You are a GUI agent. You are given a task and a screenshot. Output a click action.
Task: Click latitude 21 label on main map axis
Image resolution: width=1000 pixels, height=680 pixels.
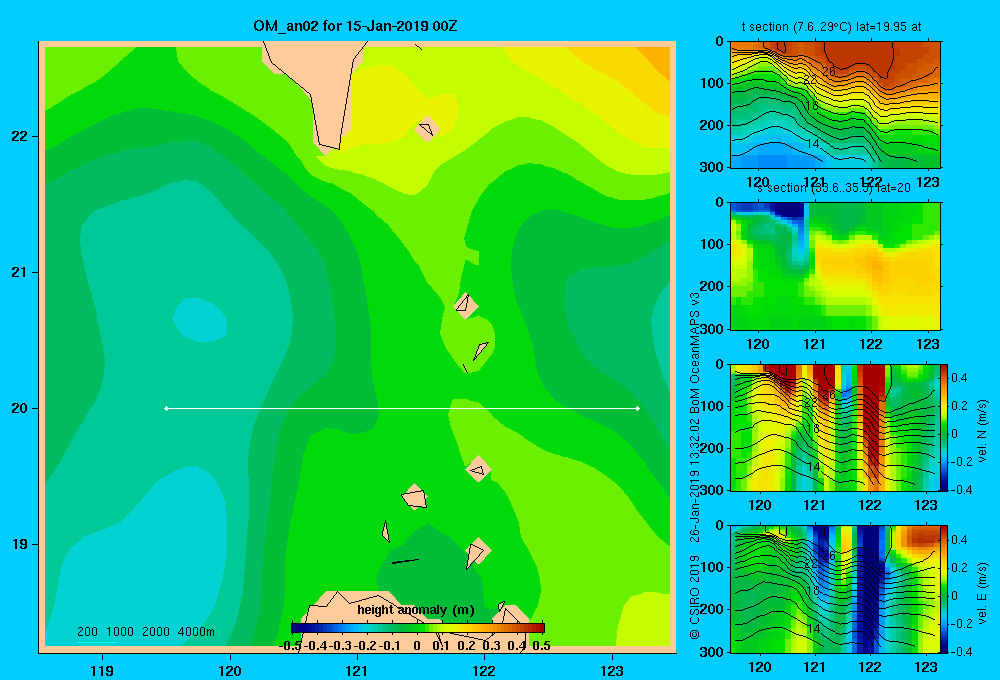point(20,272)
